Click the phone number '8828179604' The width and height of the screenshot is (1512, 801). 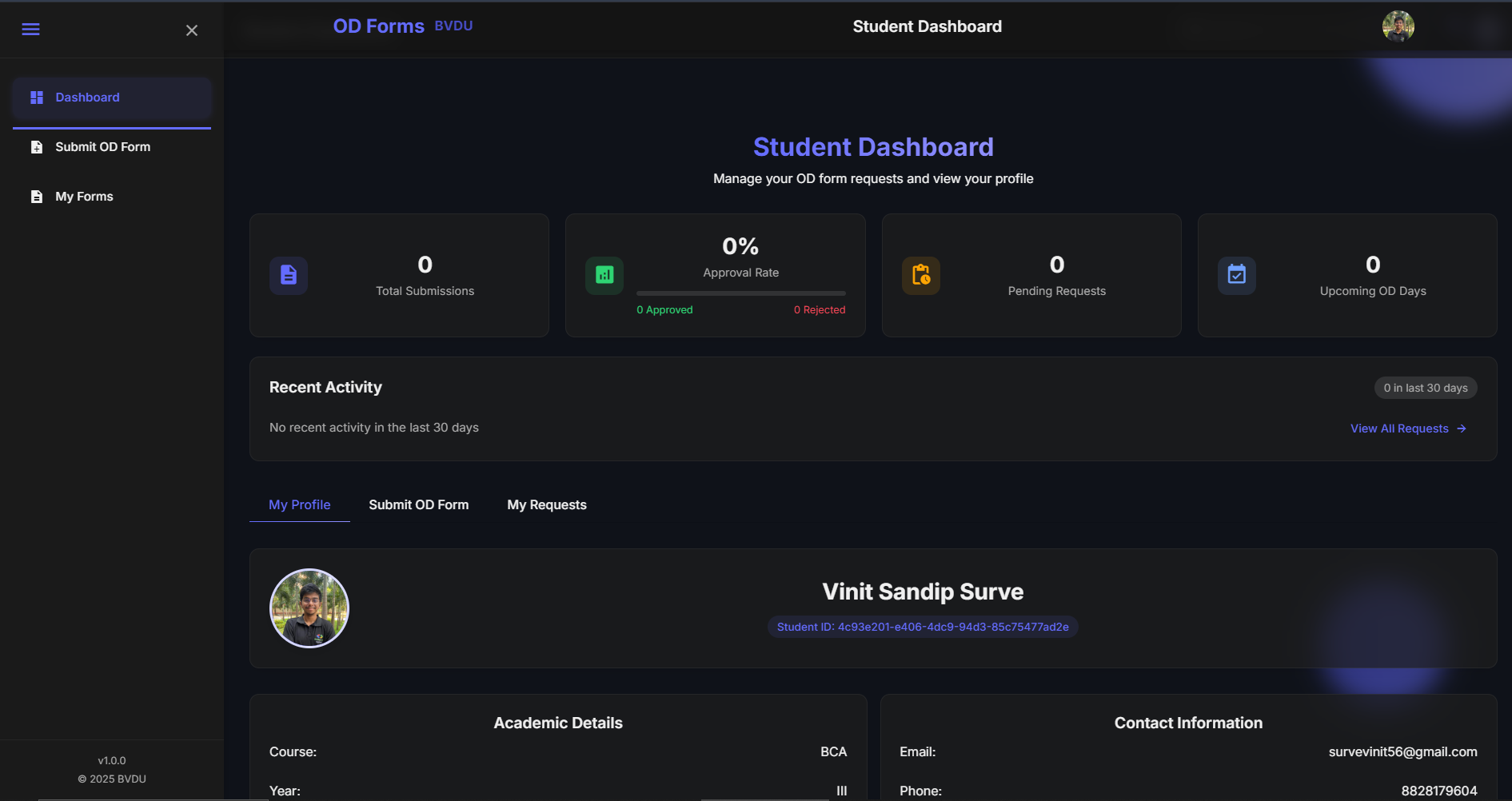[1439, 791]
